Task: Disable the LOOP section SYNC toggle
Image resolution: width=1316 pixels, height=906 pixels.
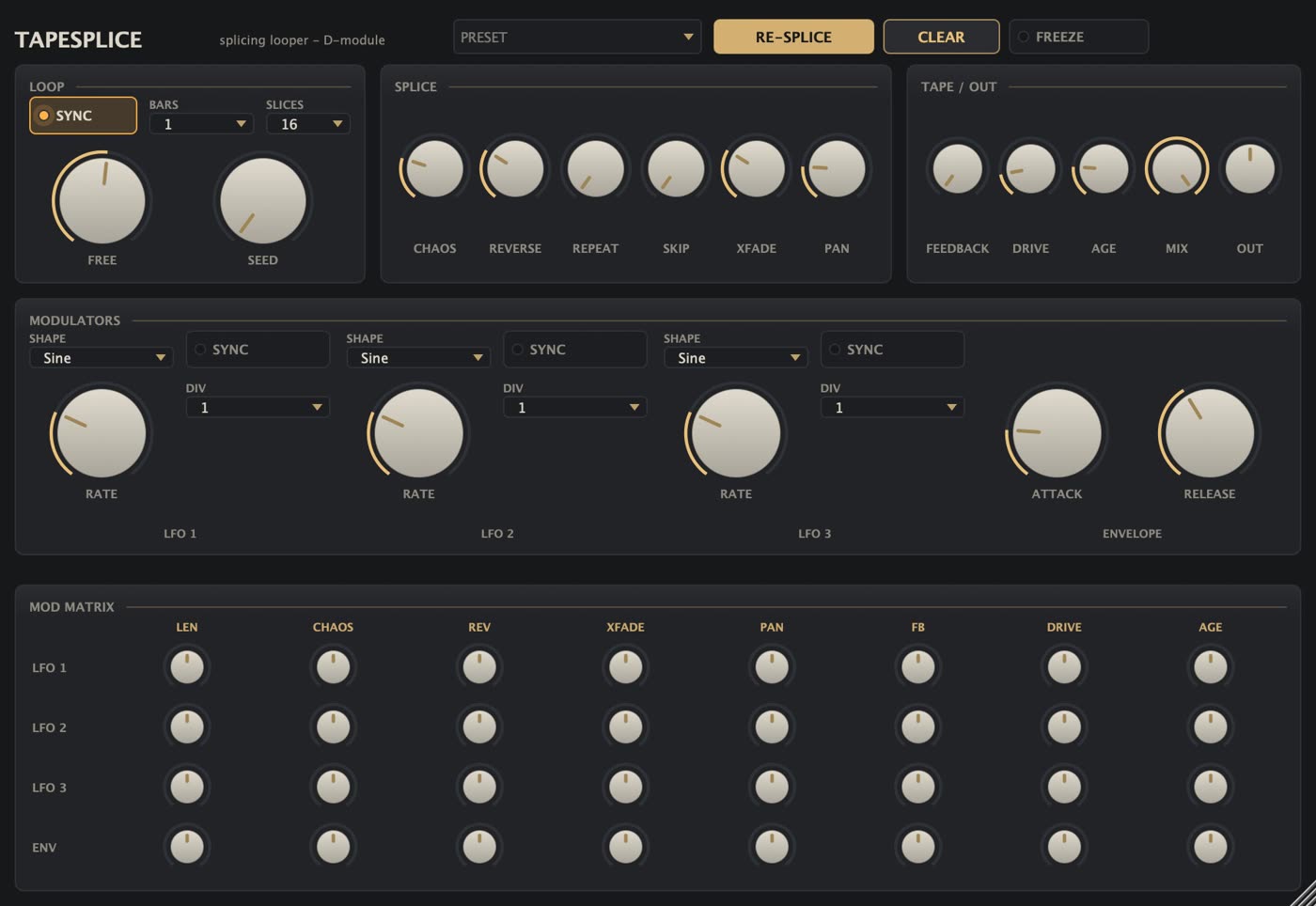Action: [x=83, y=116]
